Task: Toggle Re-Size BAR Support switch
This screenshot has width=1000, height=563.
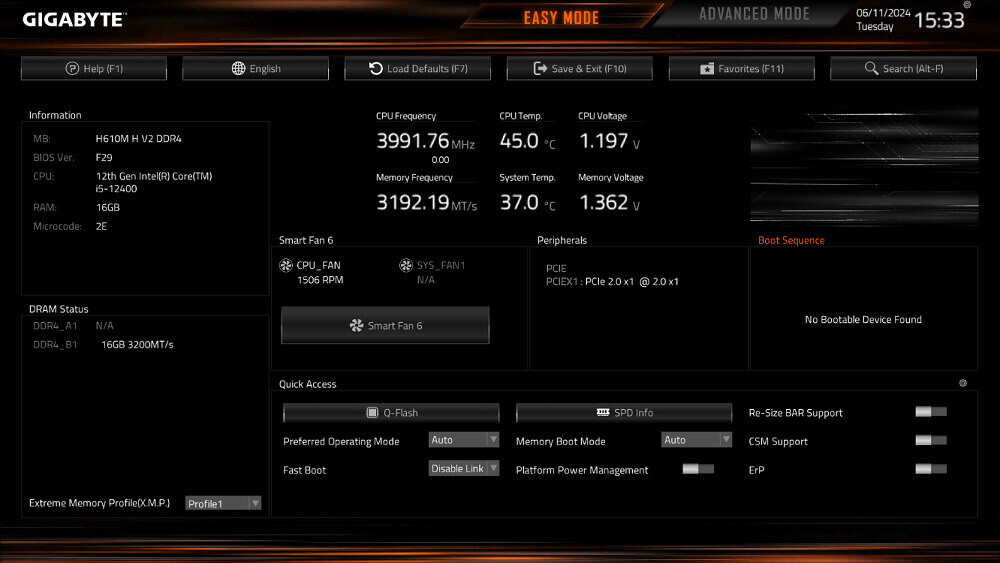Action: (x=930, y=412)
